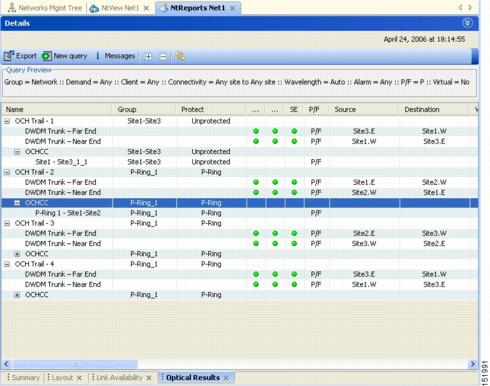Expand the OCHCC node under OCH Trail - 3

[x=17, y=254]
